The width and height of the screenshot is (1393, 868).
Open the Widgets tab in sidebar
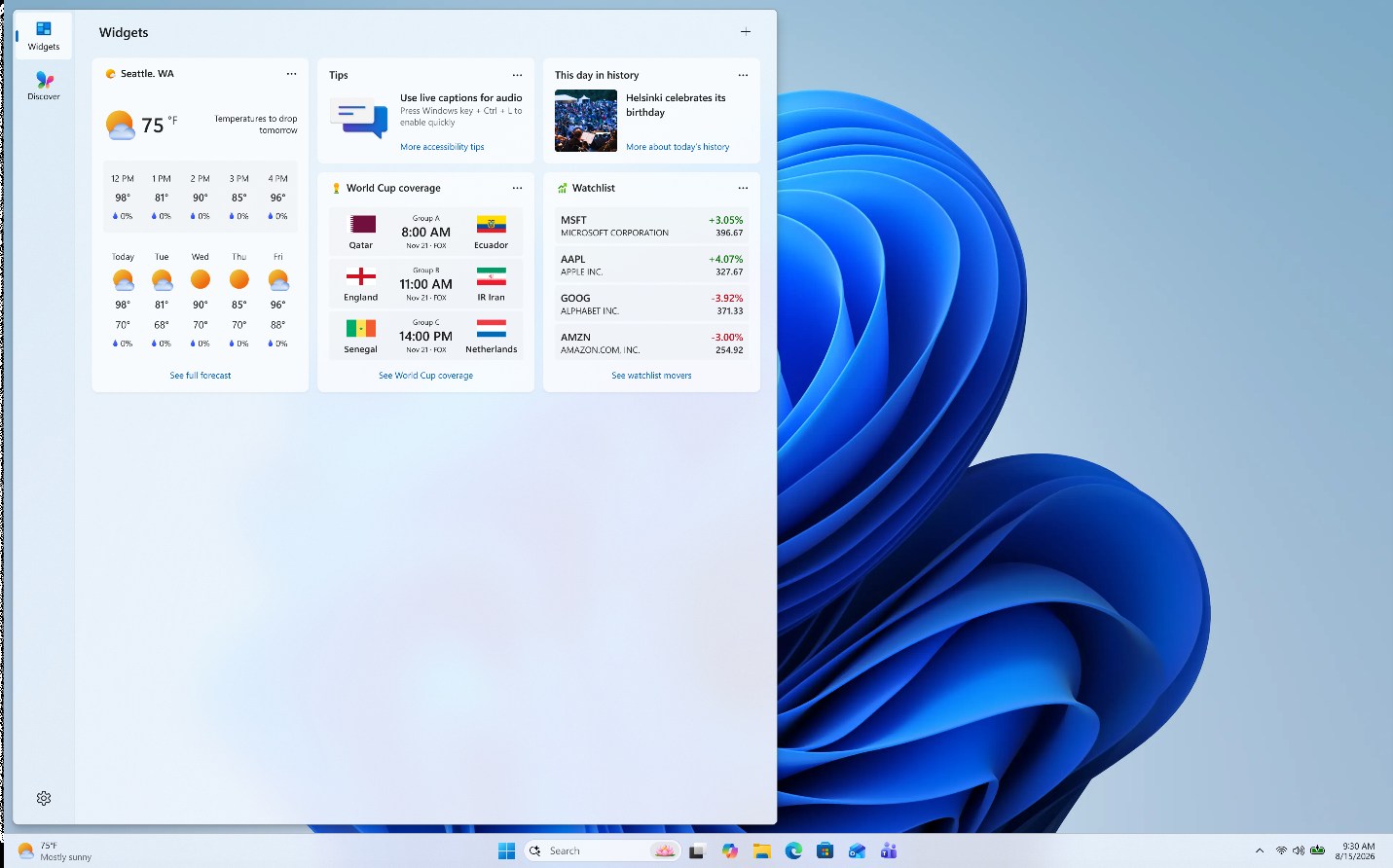43,35
